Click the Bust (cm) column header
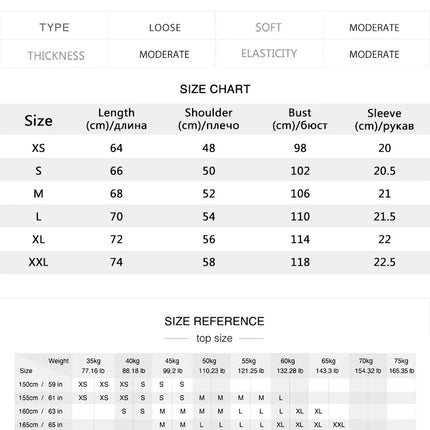Viewport: 430px width, 430px height. (300, 119)
